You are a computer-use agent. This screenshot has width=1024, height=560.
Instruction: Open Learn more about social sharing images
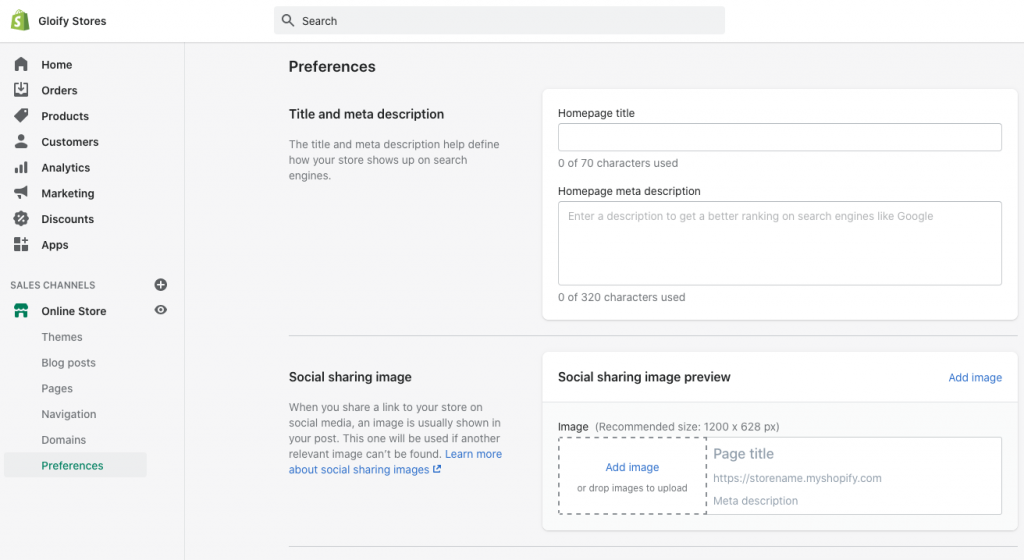pos(395,461)
